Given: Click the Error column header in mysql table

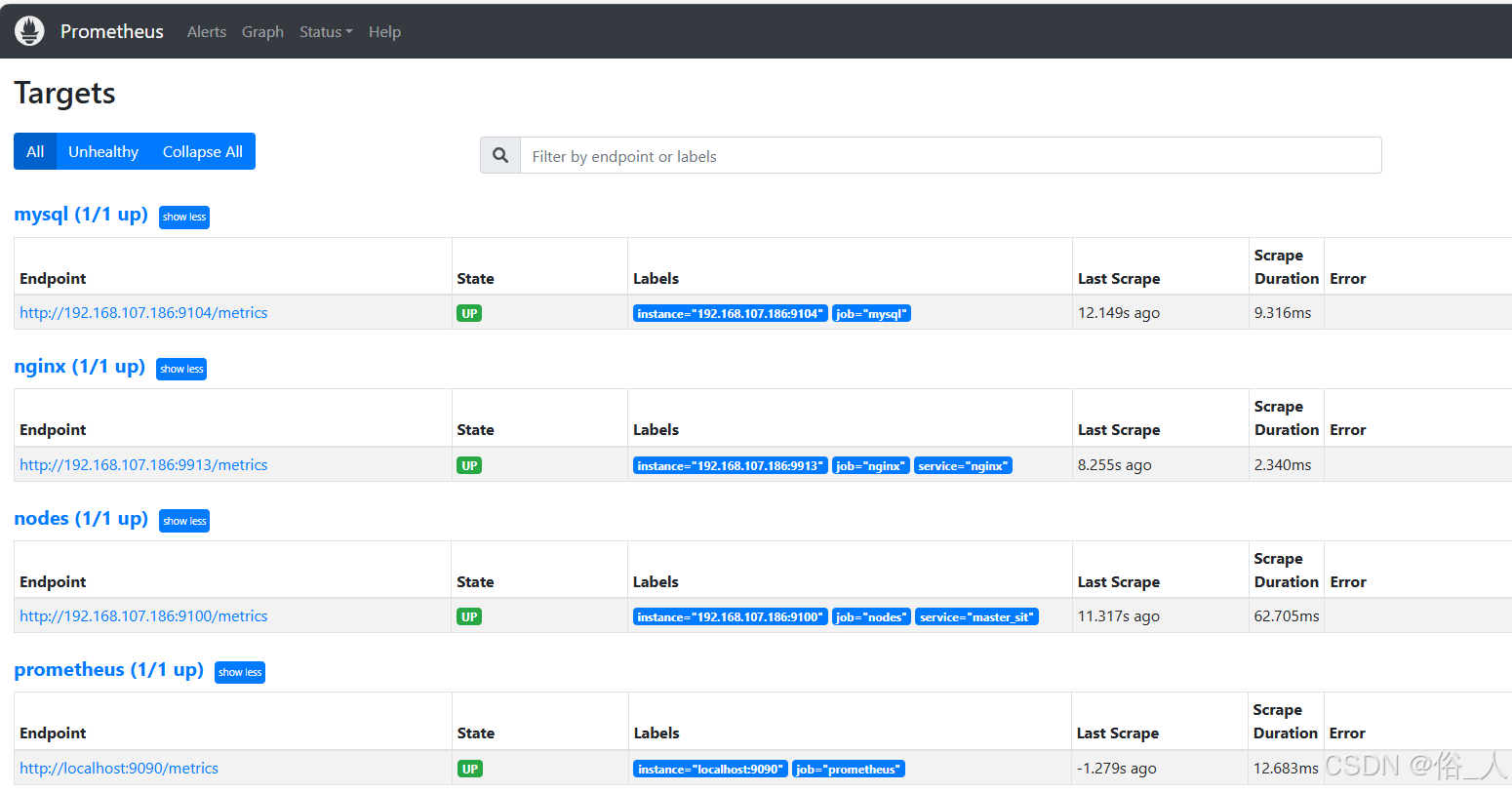Looking at the screenshot, I should [1348, 278].
